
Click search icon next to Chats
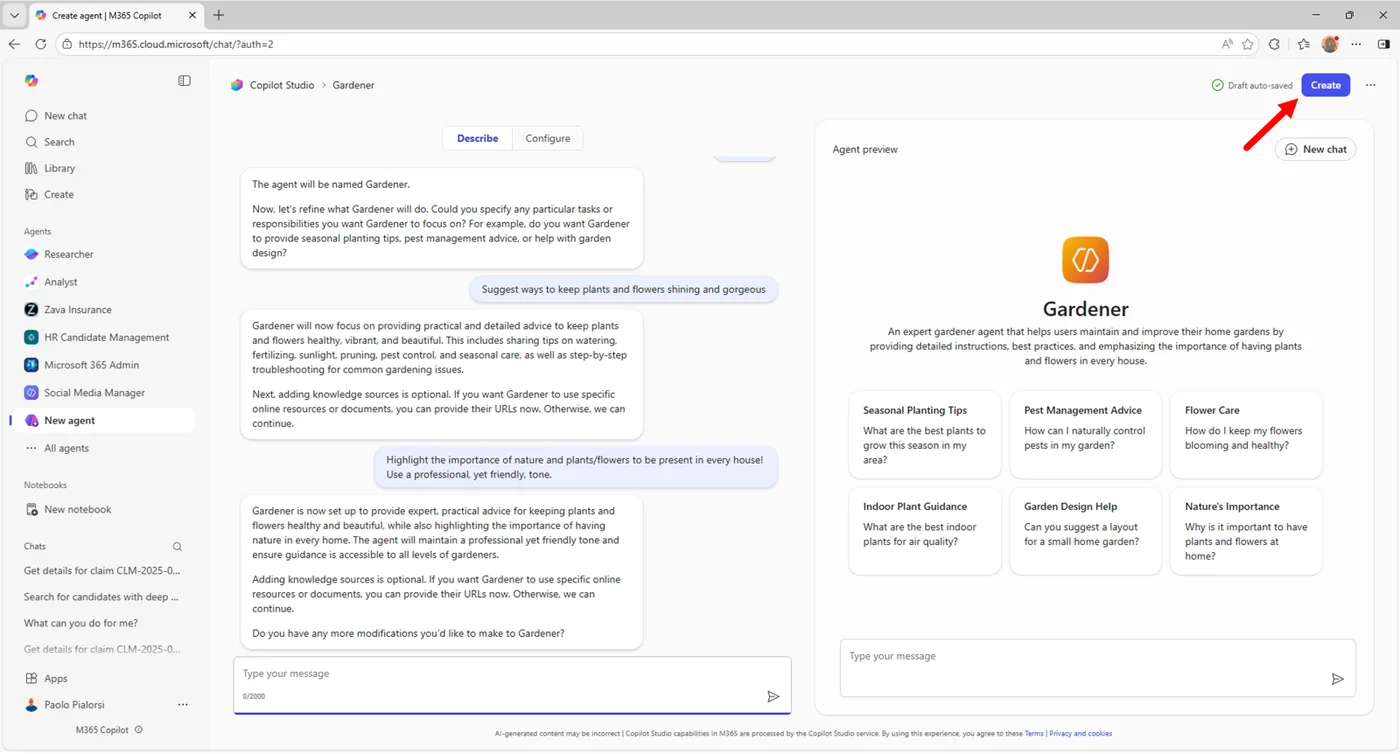coord(177,547)
